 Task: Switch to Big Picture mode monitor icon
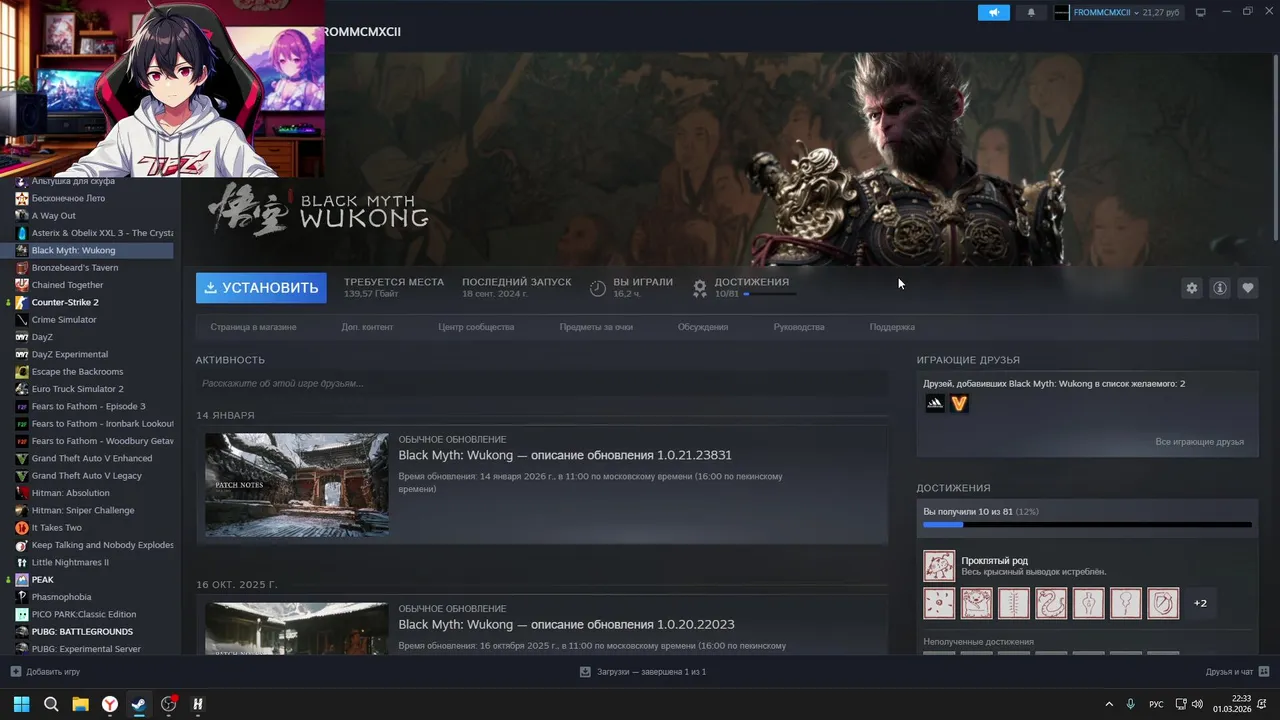click(x=1201, y=13)
